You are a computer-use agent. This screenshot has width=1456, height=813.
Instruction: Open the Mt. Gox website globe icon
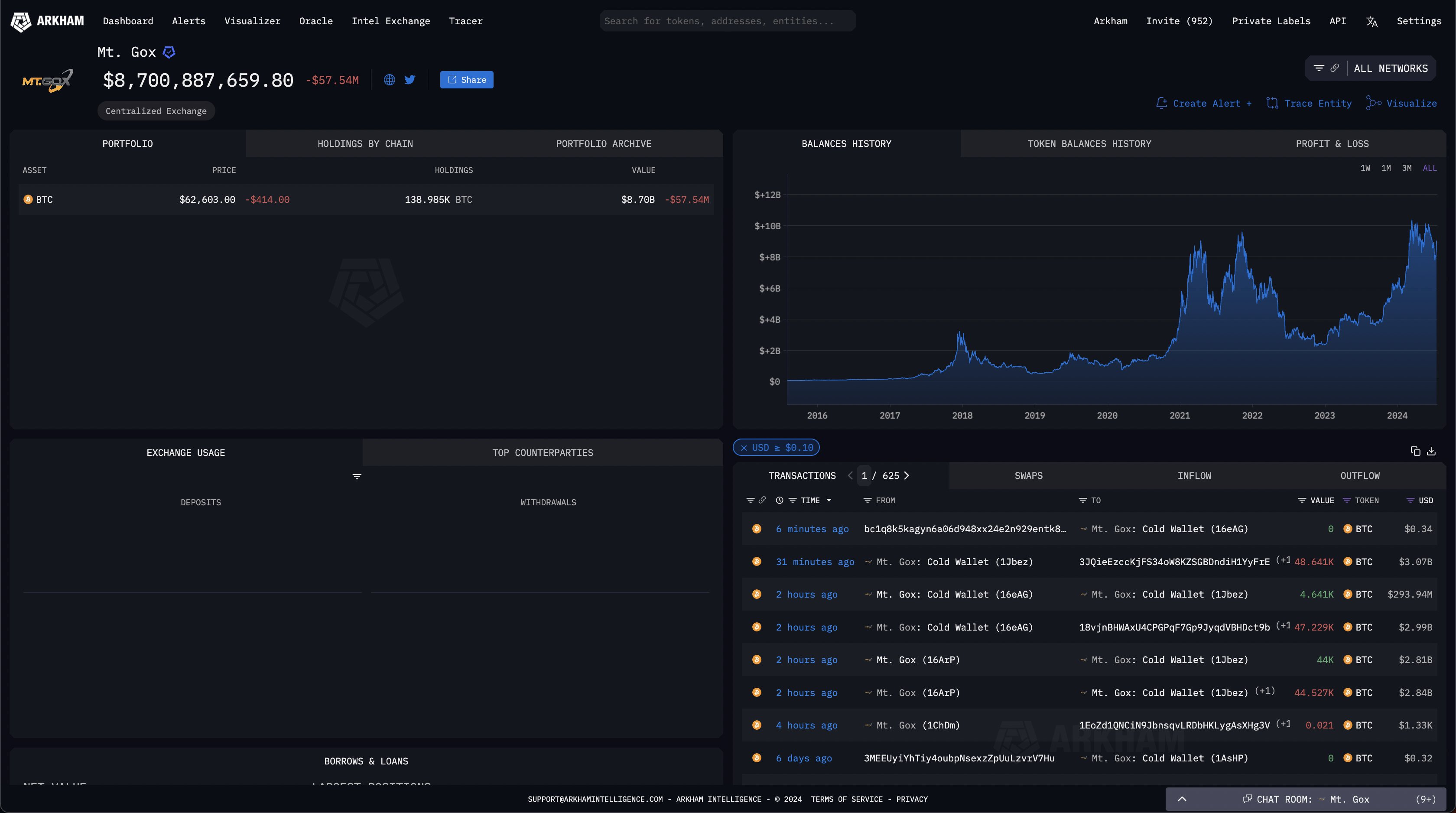point(390,80)
